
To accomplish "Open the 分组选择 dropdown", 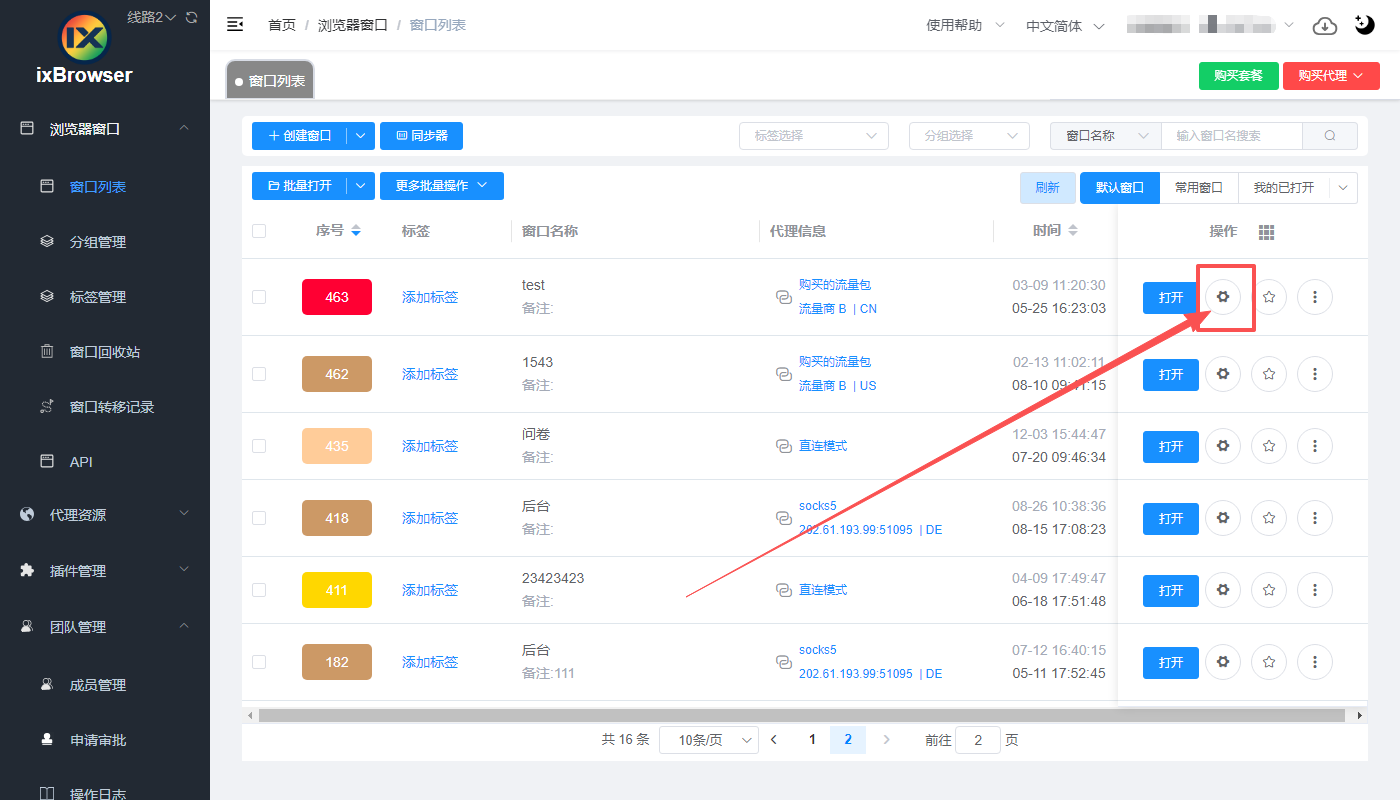I will pyautogui.click(x=969, y=136).
